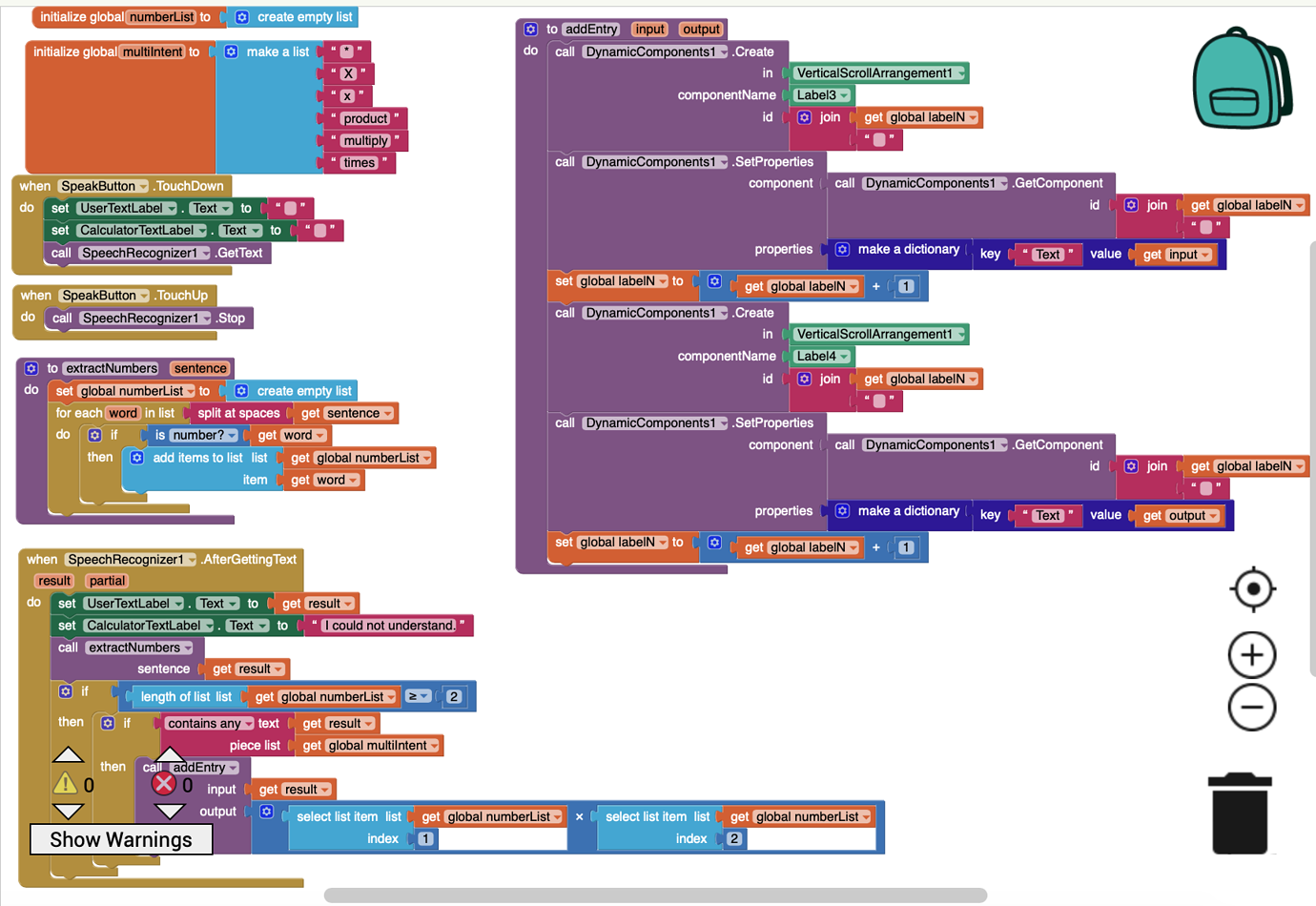The image size is (1316, 906).
Task: Zoom out with the minus icon
Action: coord(1251,708)
